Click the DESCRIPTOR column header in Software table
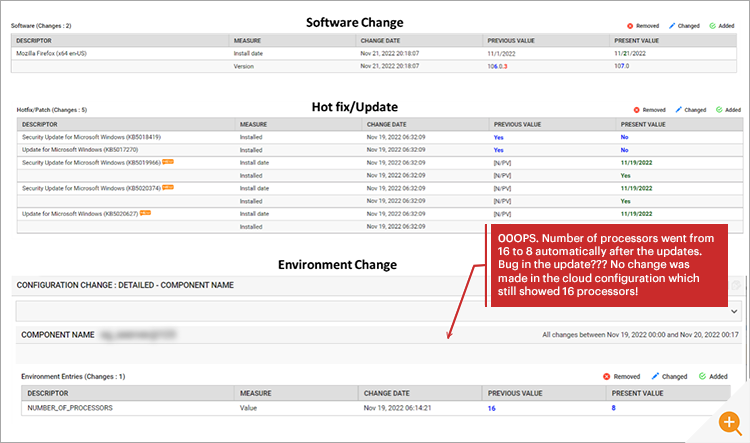 (x=34, y=41)
